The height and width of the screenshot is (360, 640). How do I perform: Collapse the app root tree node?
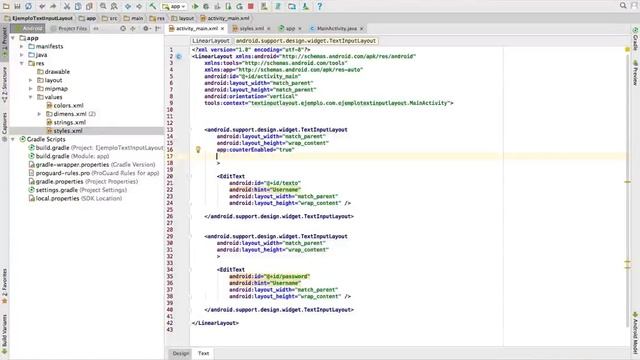(x=13, y=38)
